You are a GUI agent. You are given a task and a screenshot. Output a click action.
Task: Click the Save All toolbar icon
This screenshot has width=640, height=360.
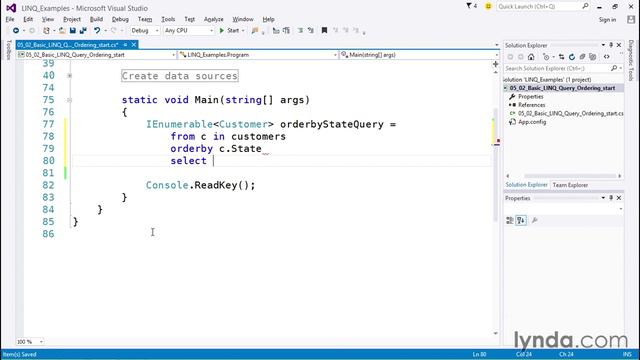point(83,31)
